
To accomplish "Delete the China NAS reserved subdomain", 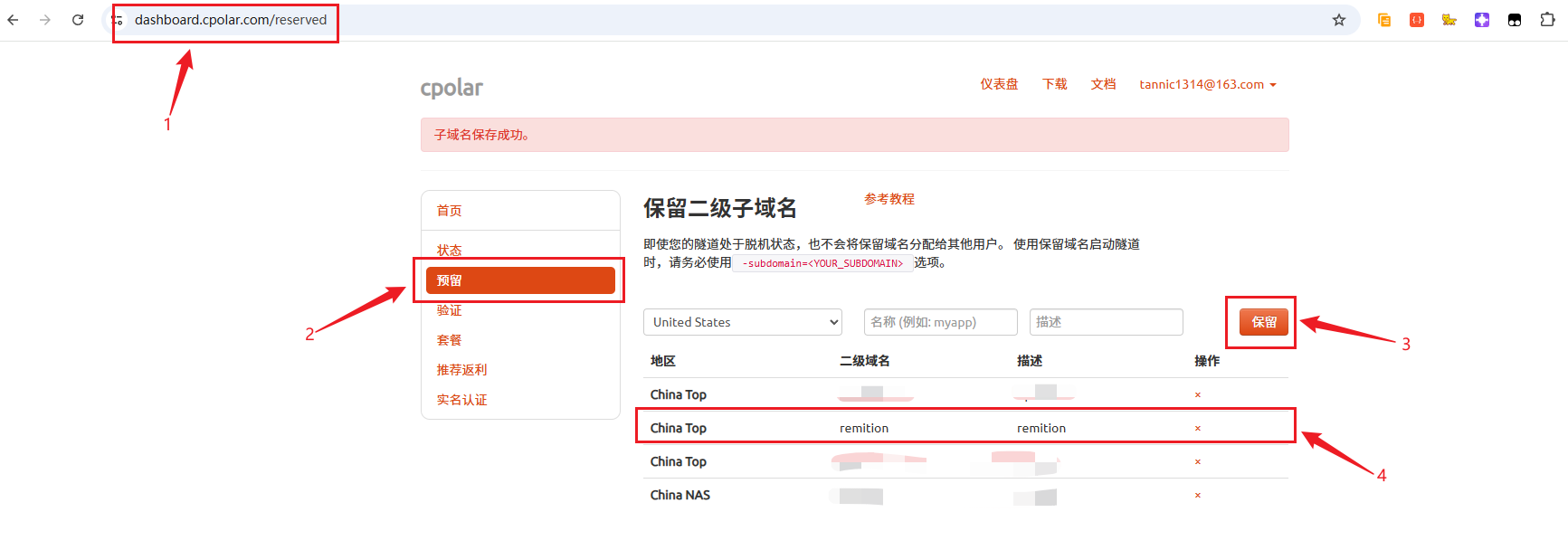I will pos(1197,496).
